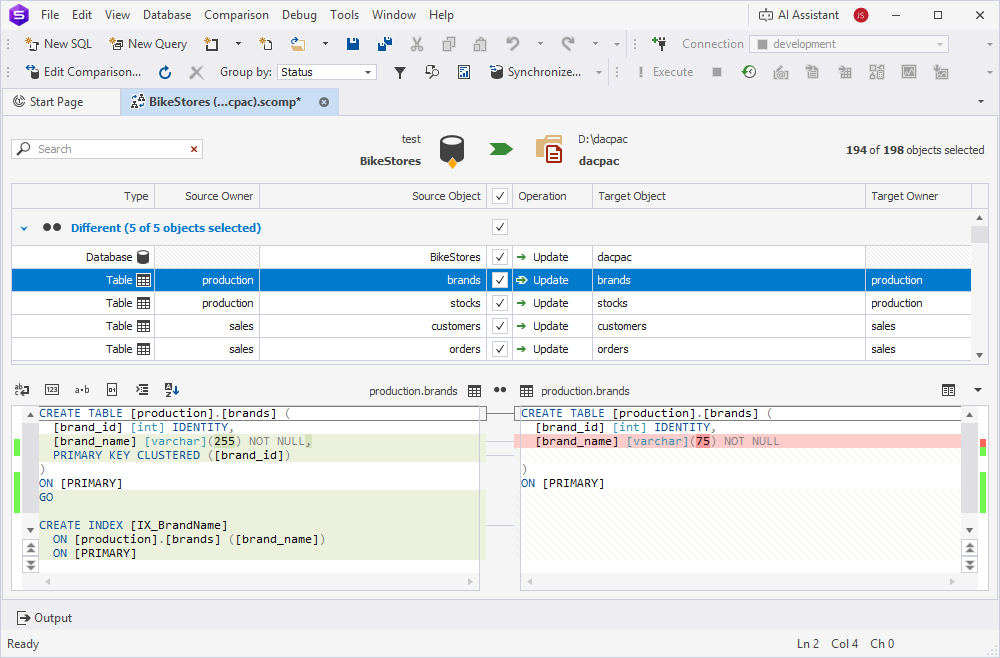
Task: Toggle the customers table checkbox
Action: pyautogui.click(x=500, y=326)
